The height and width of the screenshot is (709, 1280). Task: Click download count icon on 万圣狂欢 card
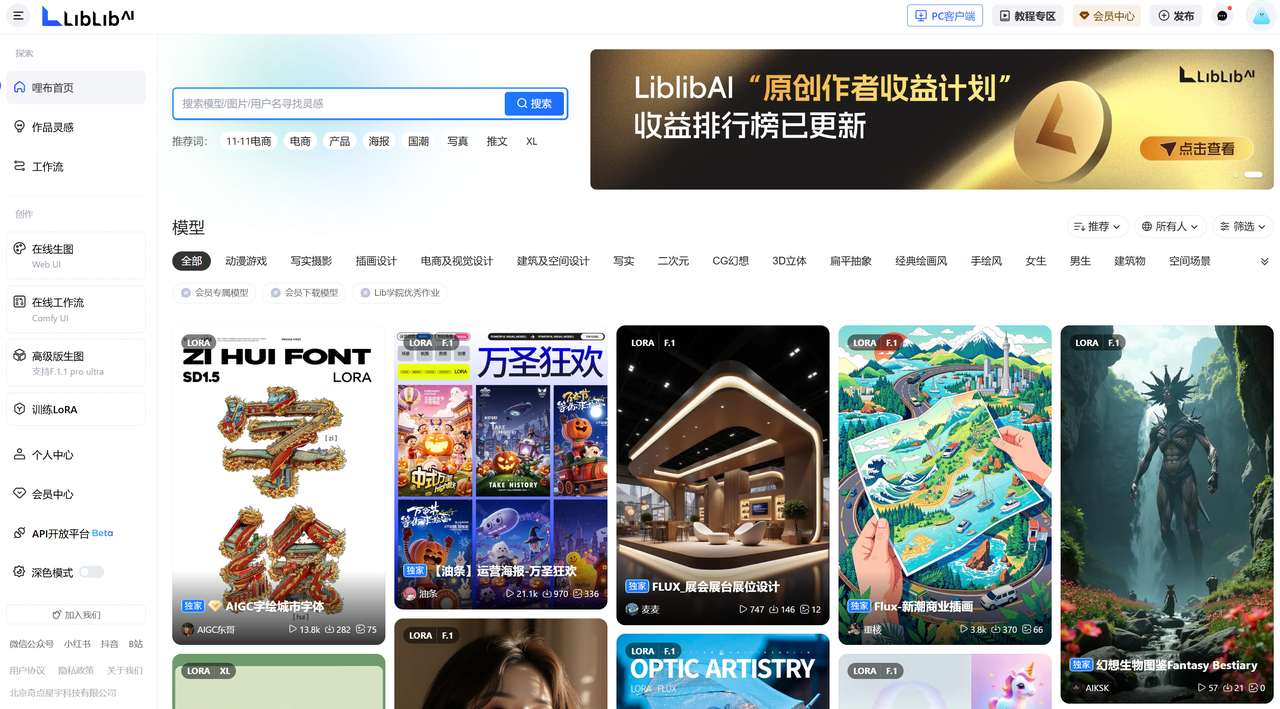547,594
